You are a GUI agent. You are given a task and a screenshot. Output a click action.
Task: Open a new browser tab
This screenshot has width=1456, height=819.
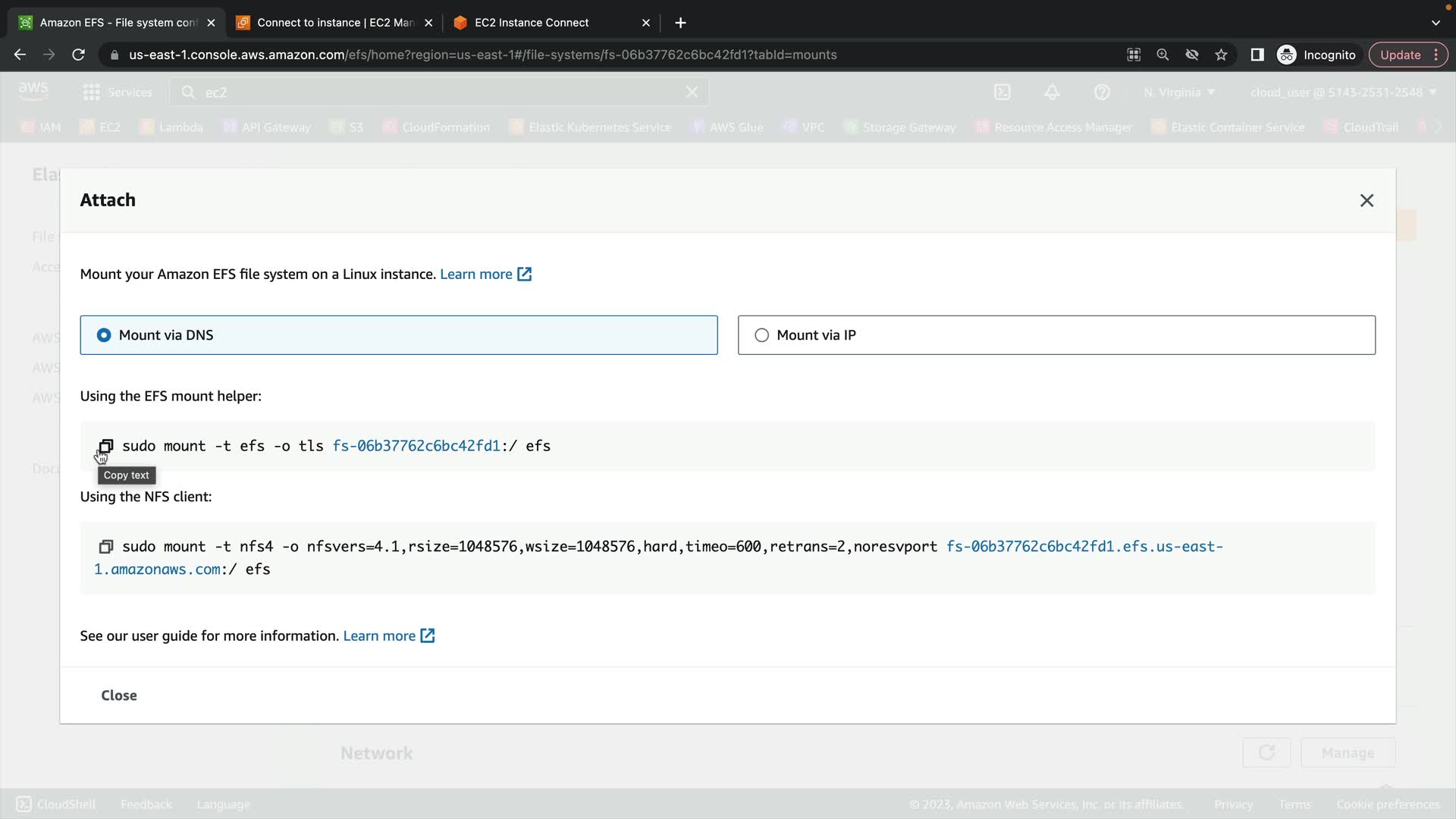pos(680,23)
